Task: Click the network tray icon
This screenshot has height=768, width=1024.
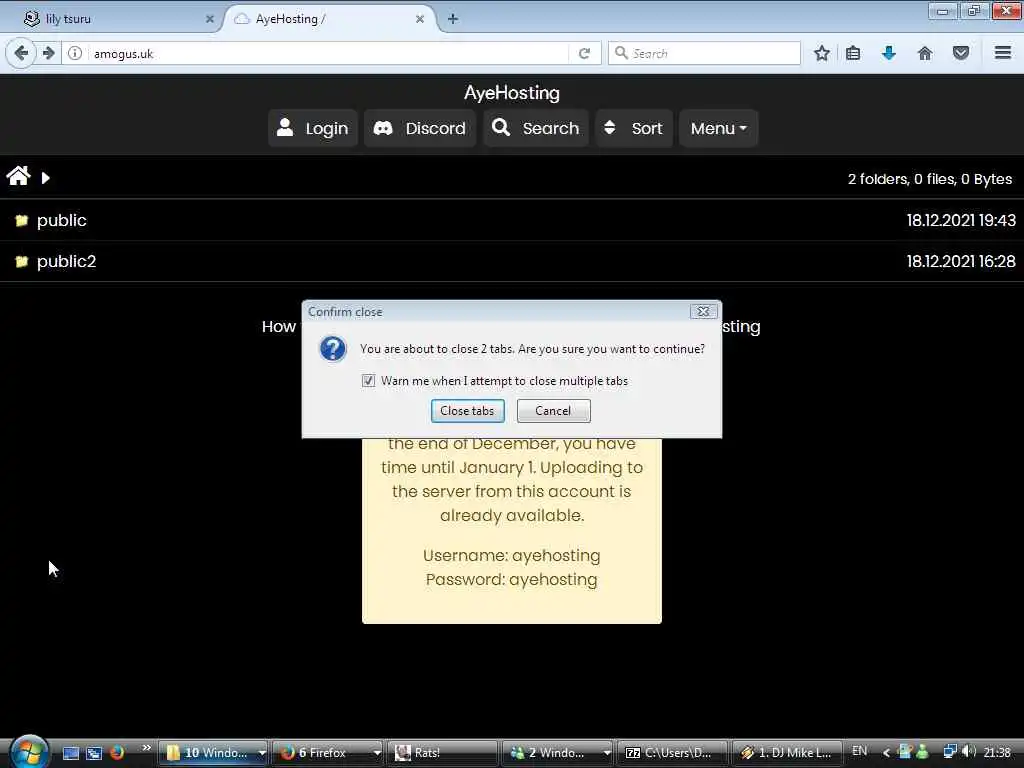Action: [x=950, y=752]
